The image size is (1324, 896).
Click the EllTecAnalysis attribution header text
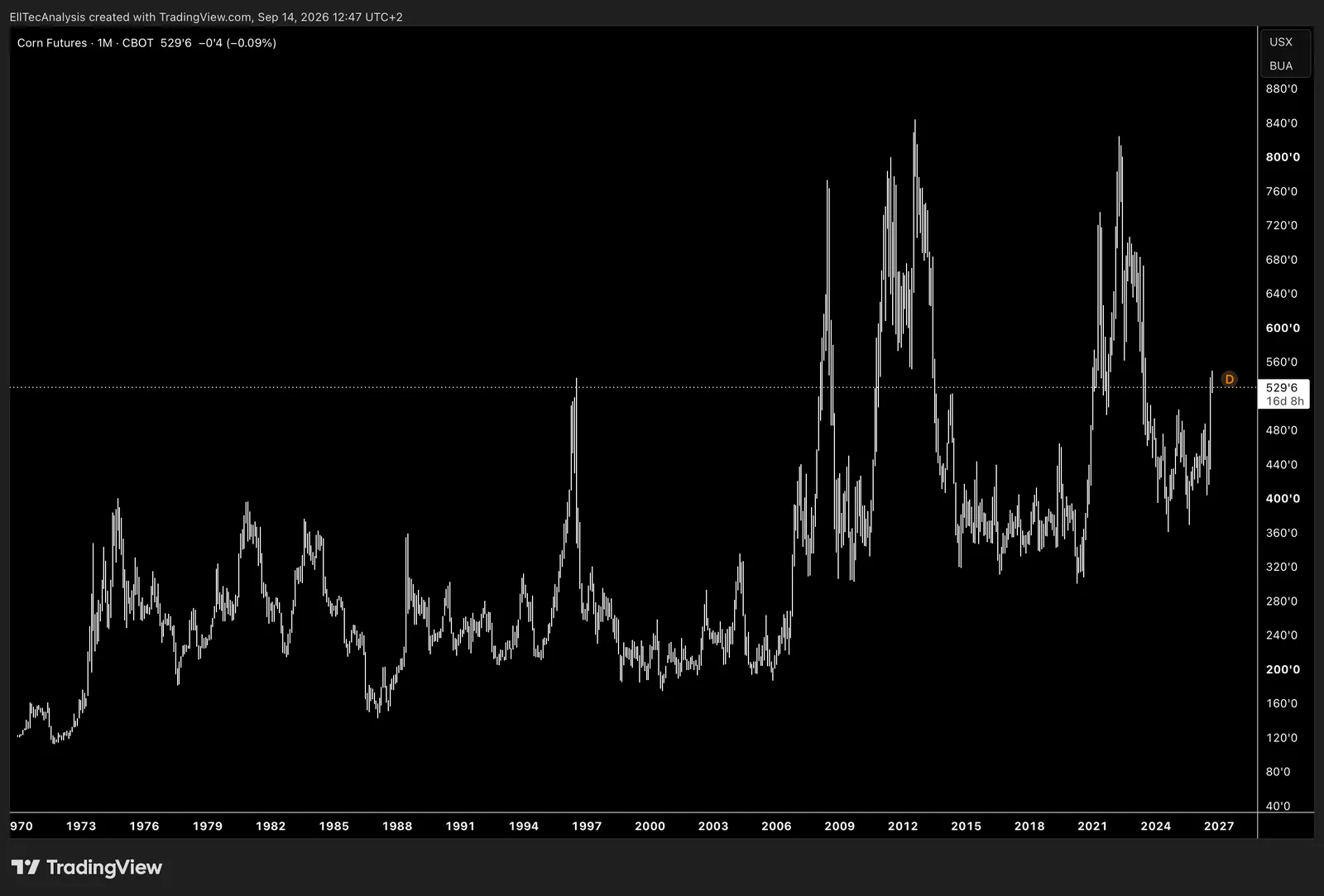pyautogui.click(x=206, y=17)
